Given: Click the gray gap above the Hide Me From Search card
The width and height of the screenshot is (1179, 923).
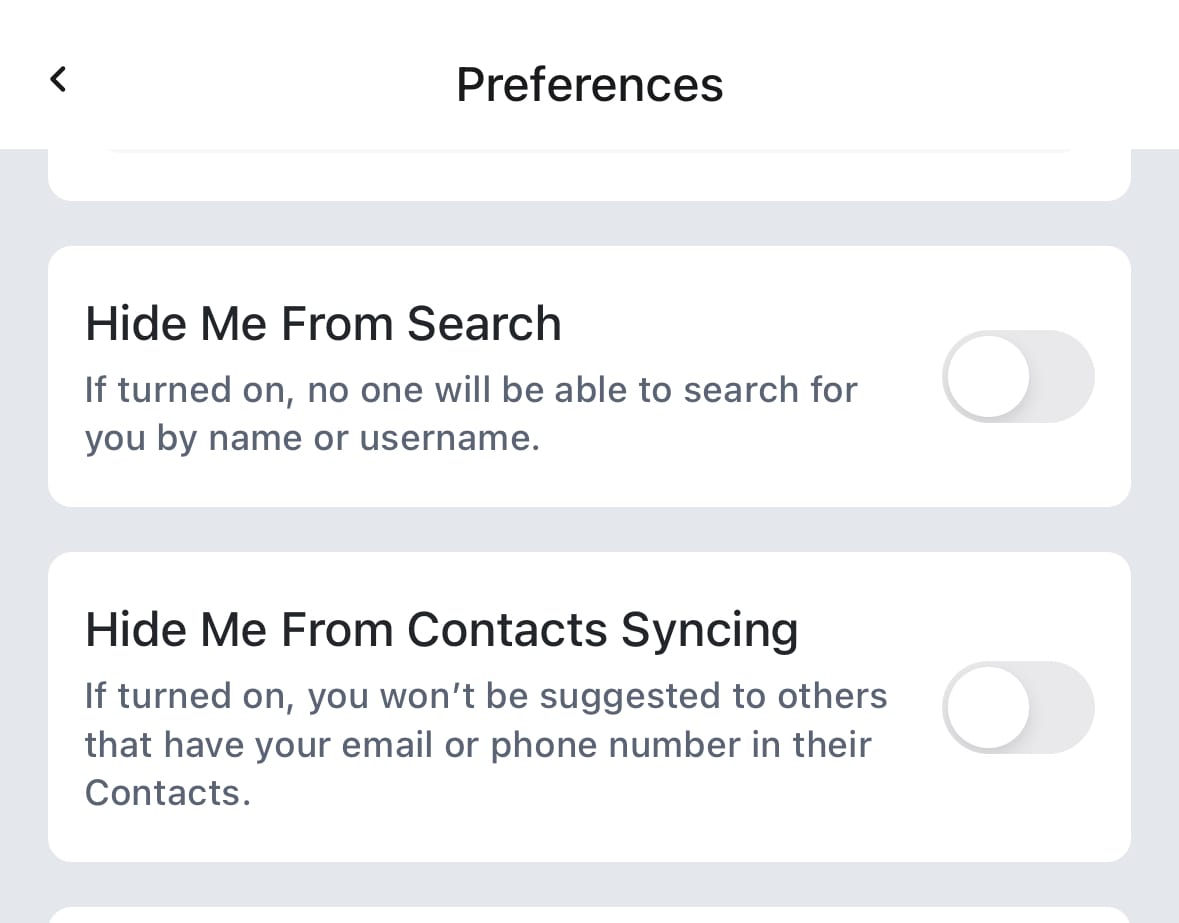Looking at the screenshot, I should click(x=589, y=223).
